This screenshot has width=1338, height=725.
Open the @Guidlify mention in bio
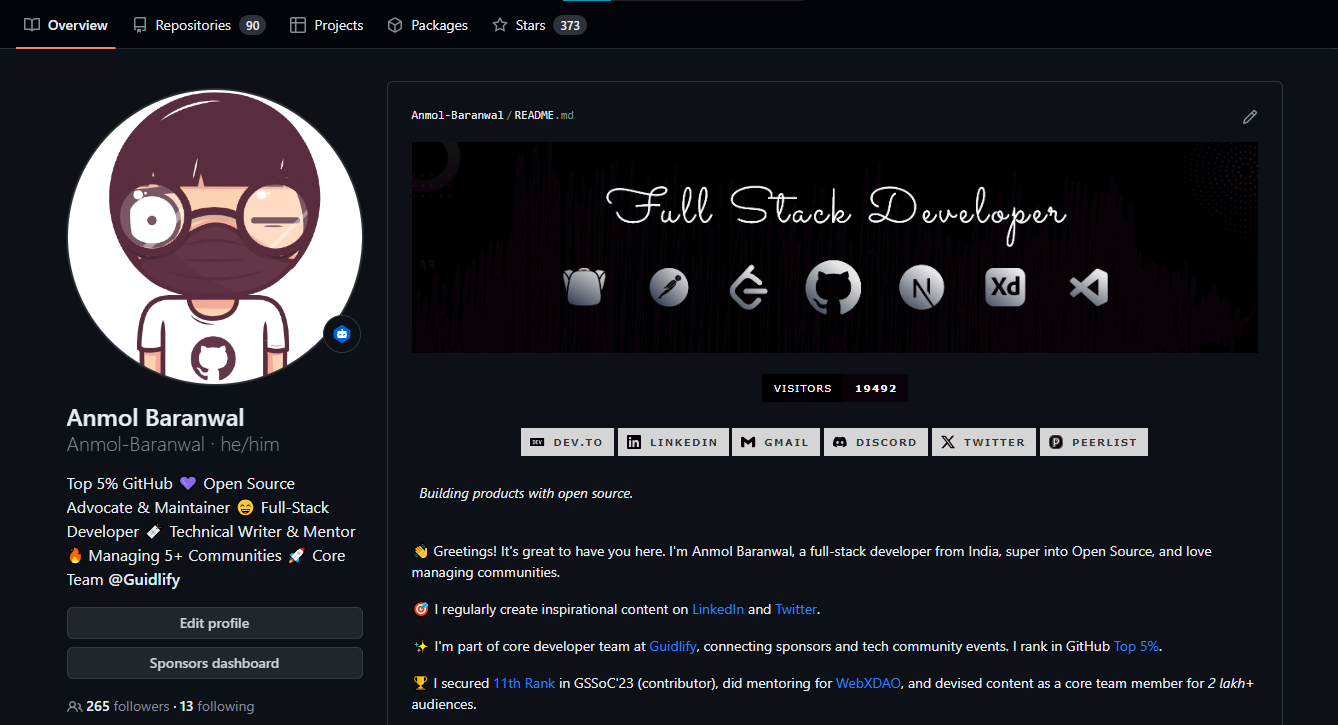pos(144,580)
